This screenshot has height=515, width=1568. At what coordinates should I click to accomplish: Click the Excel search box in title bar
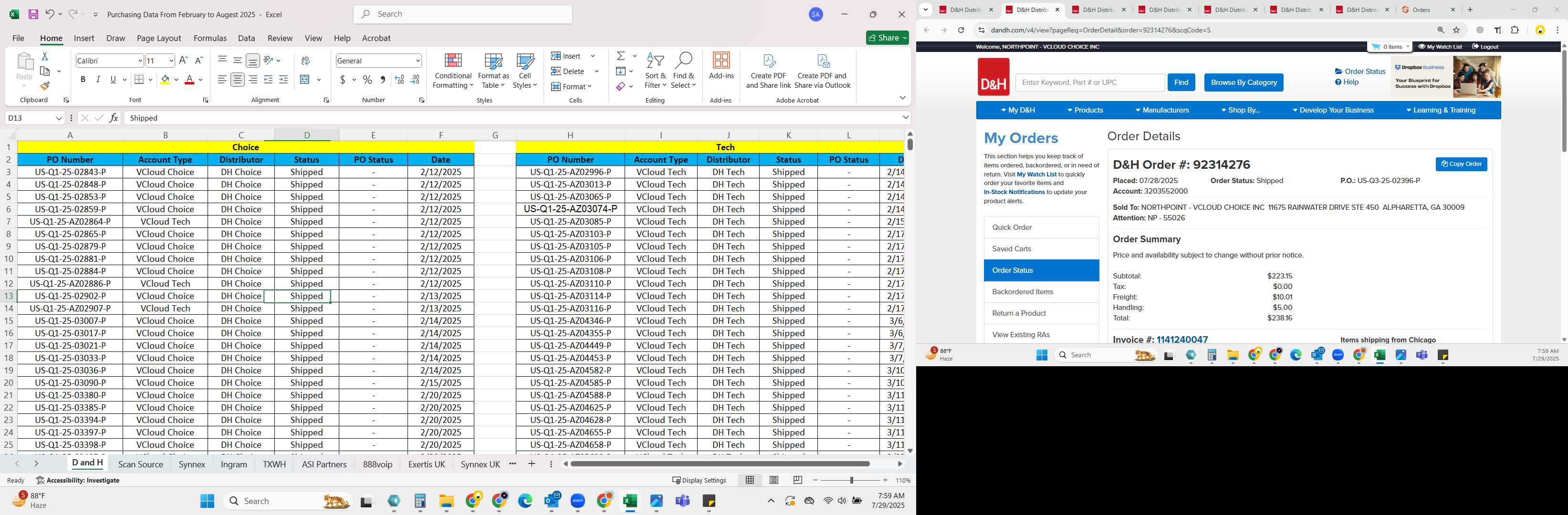tap(462, 14)
